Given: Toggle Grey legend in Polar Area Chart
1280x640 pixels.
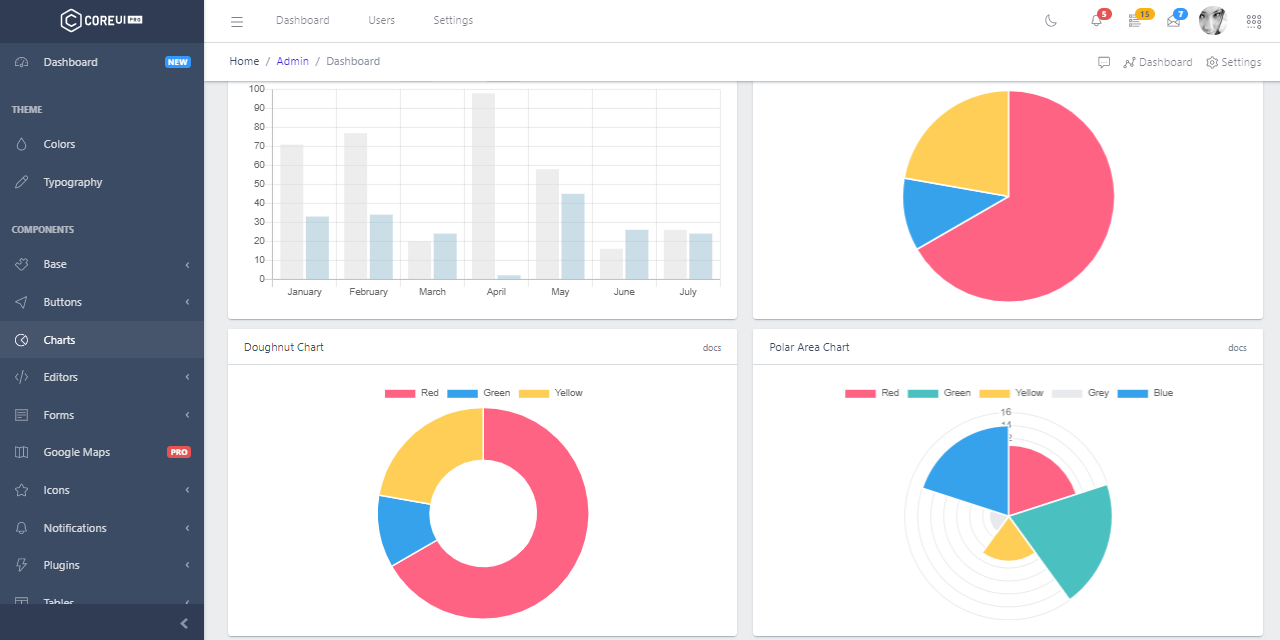Looking at the screenshot, I should [x=1081, y=393].
